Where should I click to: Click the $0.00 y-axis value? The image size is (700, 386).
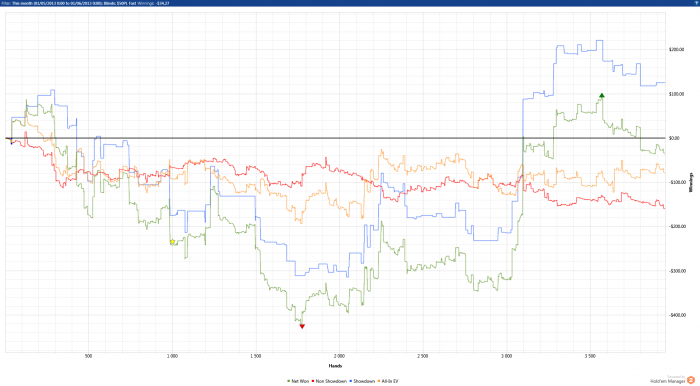[x=674, y=138]
